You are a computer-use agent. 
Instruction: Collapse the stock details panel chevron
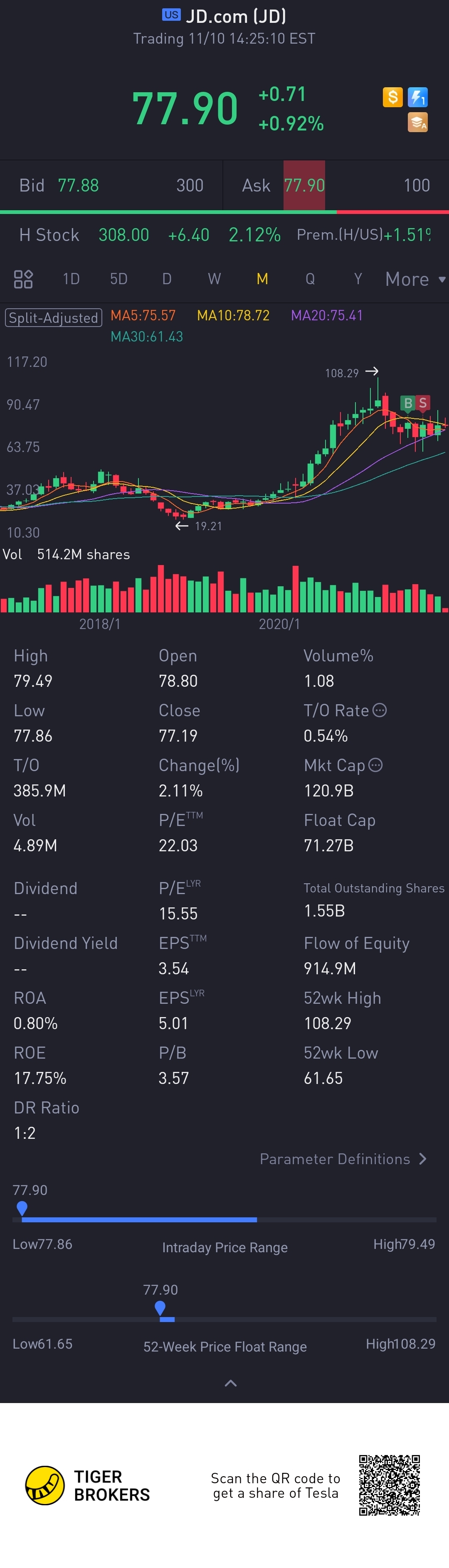point(230,1383)
